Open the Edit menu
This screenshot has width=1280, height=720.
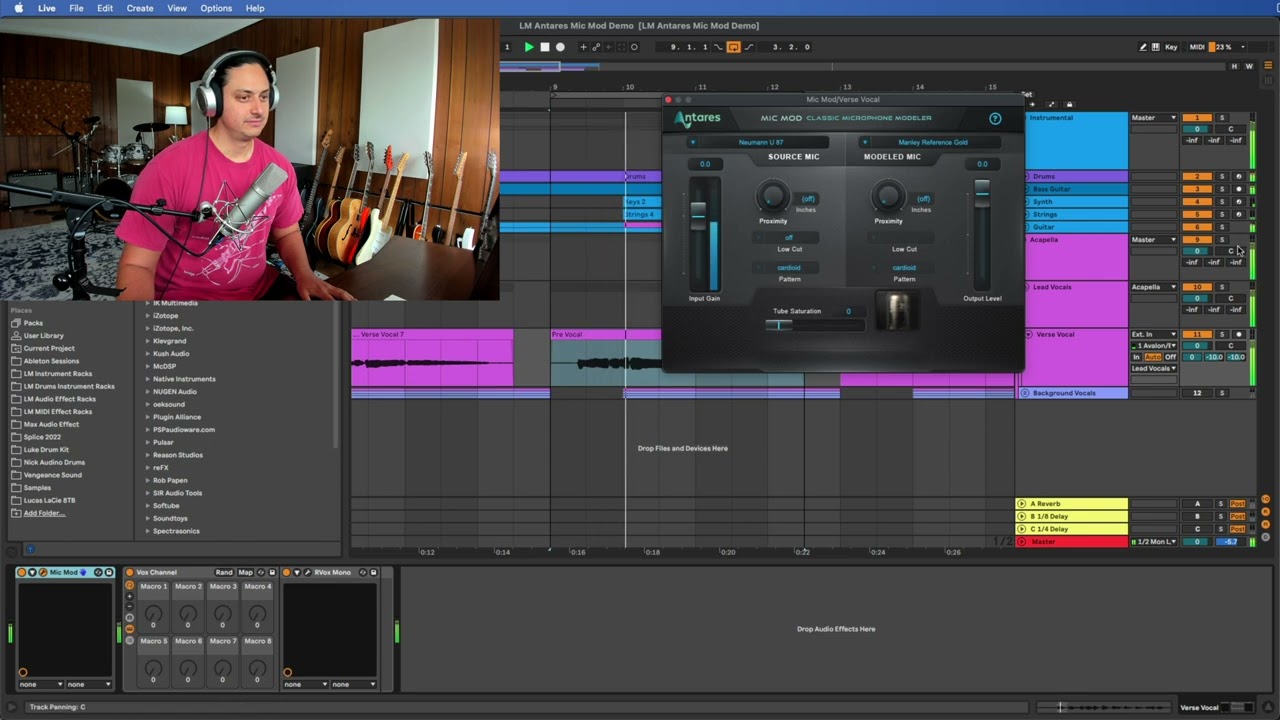click(x=105, y=8)
